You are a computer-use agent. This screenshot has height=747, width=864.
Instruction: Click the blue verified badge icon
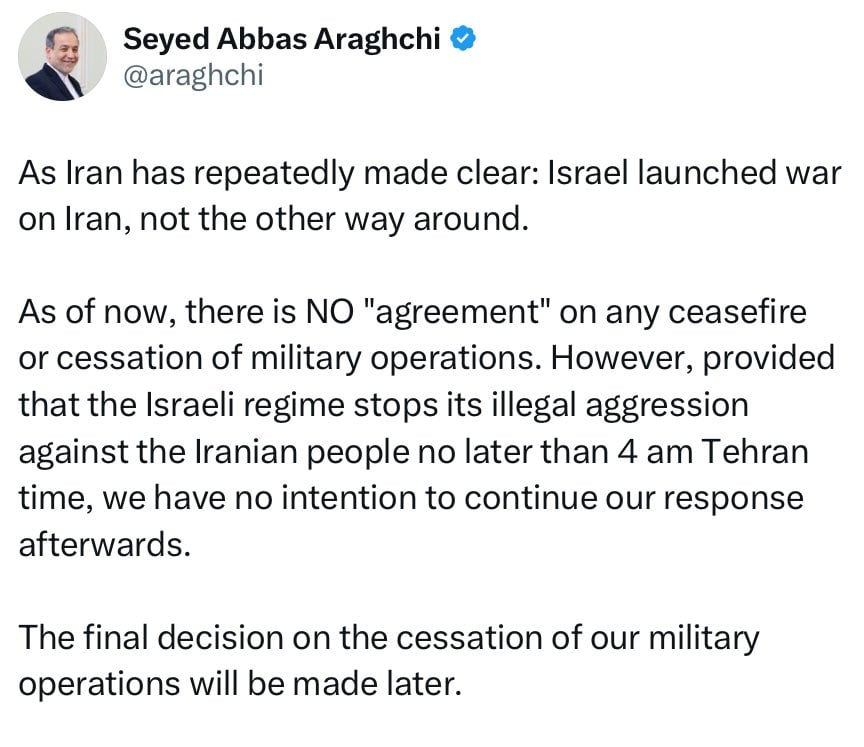click(x=461, y=39)
